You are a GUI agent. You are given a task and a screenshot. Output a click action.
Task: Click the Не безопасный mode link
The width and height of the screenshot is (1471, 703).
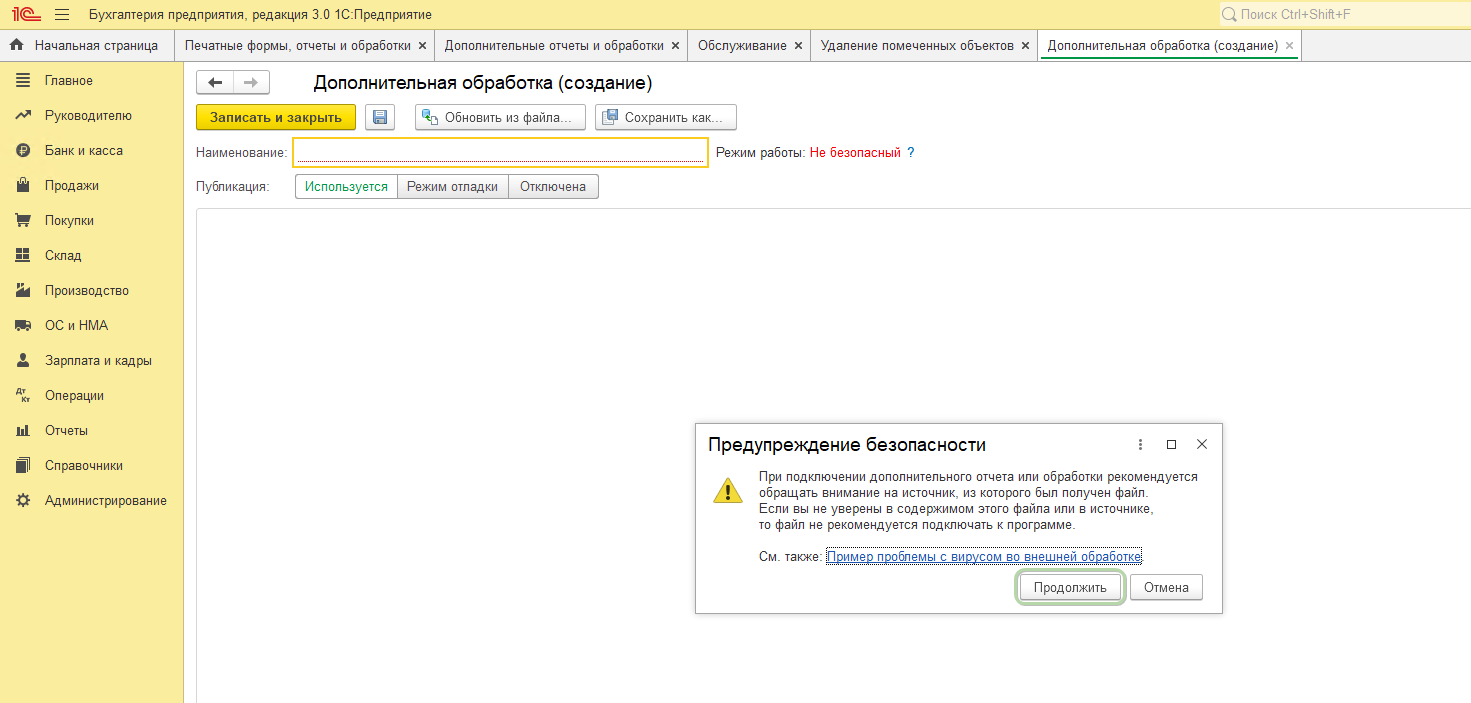855,153
